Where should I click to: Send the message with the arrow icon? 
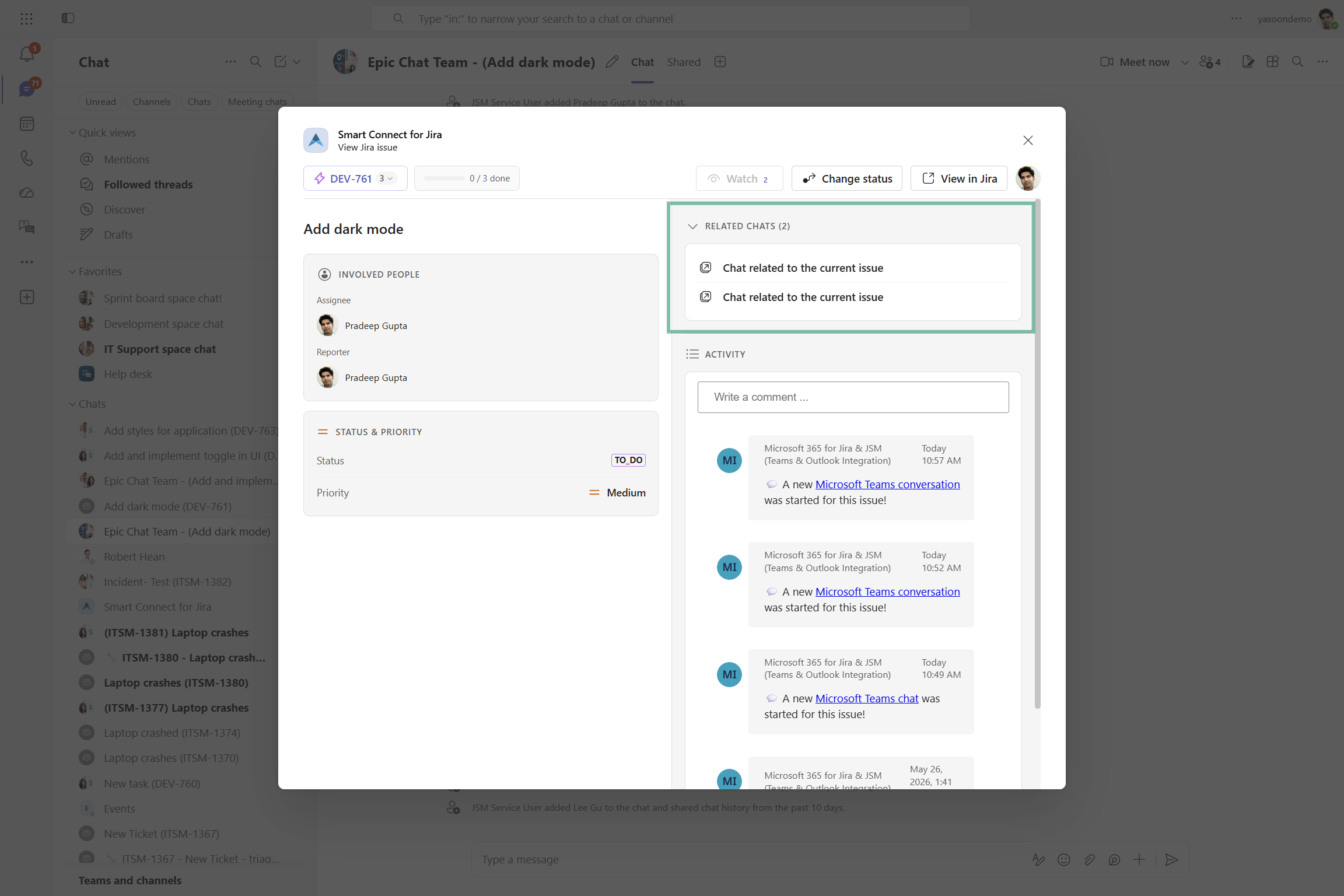1171,859
